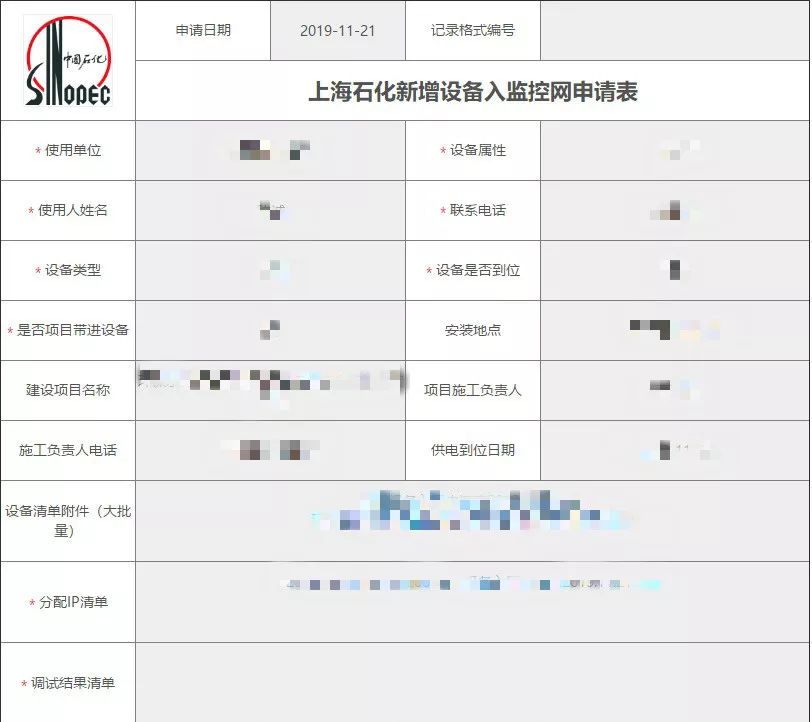The height and width of the screenshot is (722, 812).
Task: Click the 安装地点 value field
Action: (x=675, y=330)
